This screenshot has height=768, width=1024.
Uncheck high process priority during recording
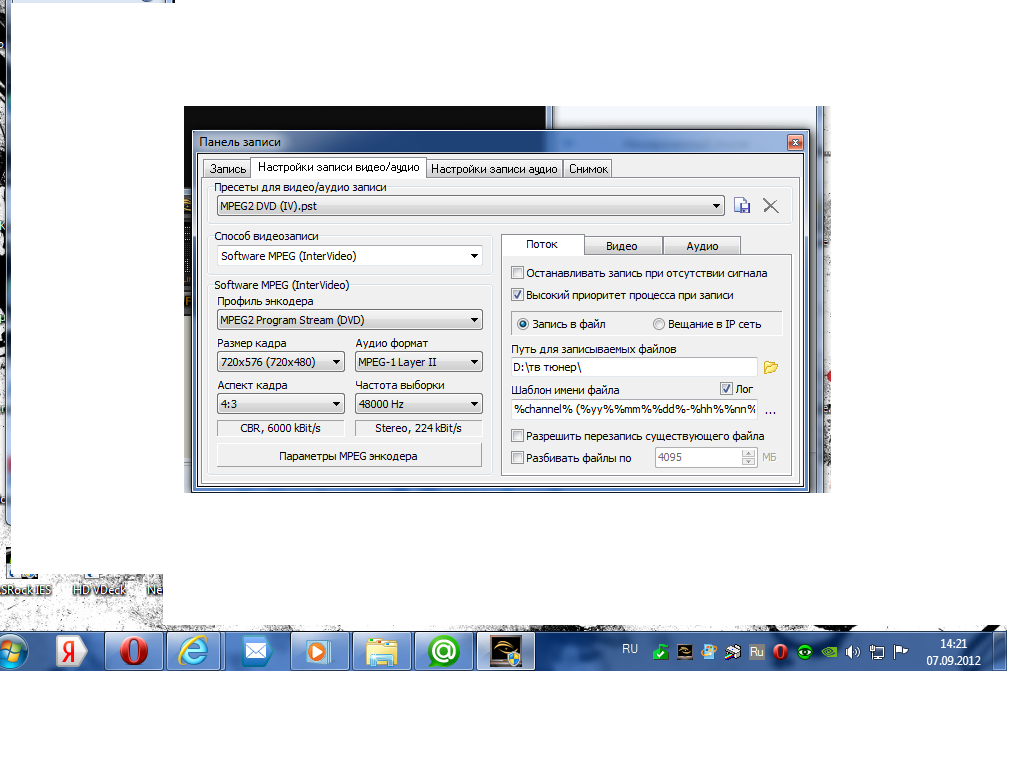[517, 295]
